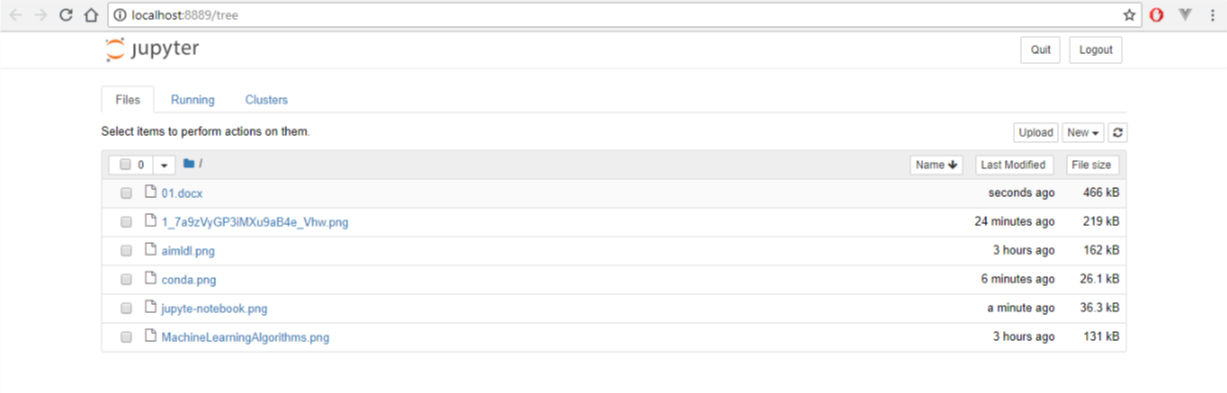Reload the browser page
Viewport: 1227px width, 393px height.
[65, 15]
